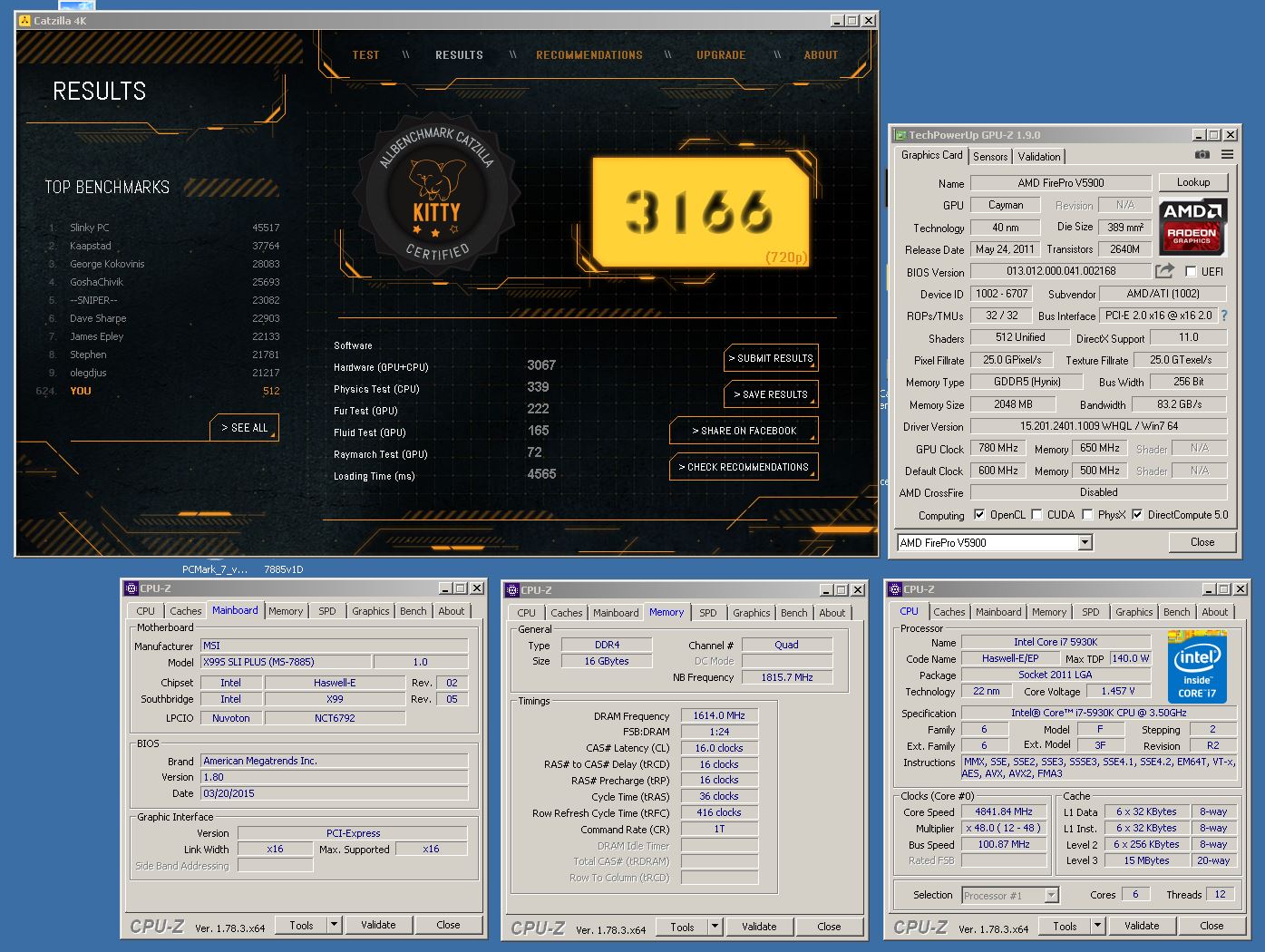Screen dimensions: 1265x952
Task: Click the GPU Name field AMD FirePro V5900
Action: [x=1060, y=182]
